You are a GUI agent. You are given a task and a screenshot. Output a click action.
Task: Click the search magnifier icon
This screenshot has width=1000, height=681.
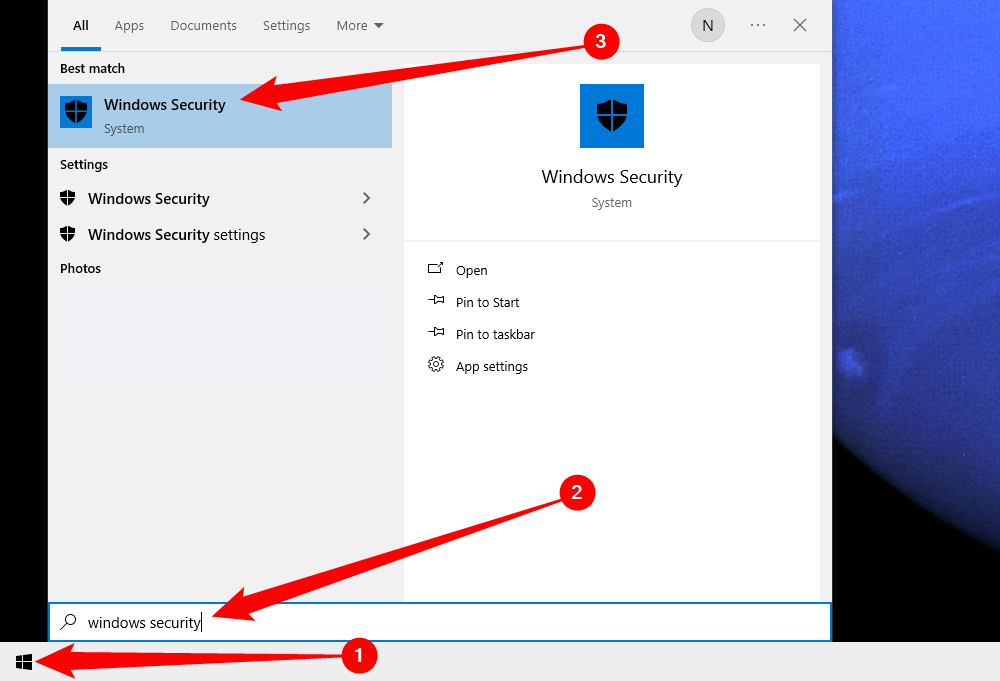(67, 622)
